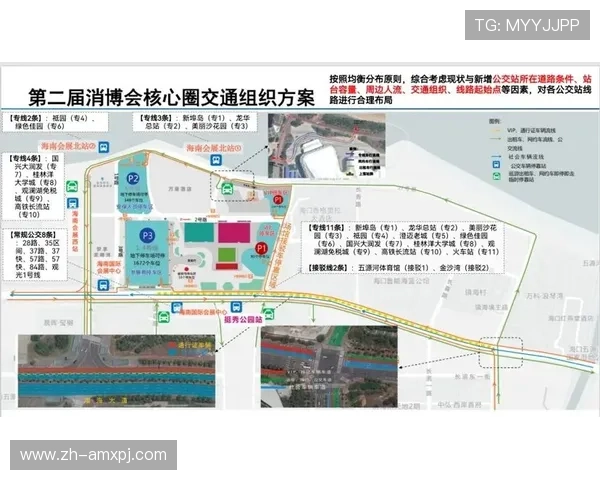Open the bottom-left aerial road photo
This screenshot has height=480, width=600.
[117, 371]
